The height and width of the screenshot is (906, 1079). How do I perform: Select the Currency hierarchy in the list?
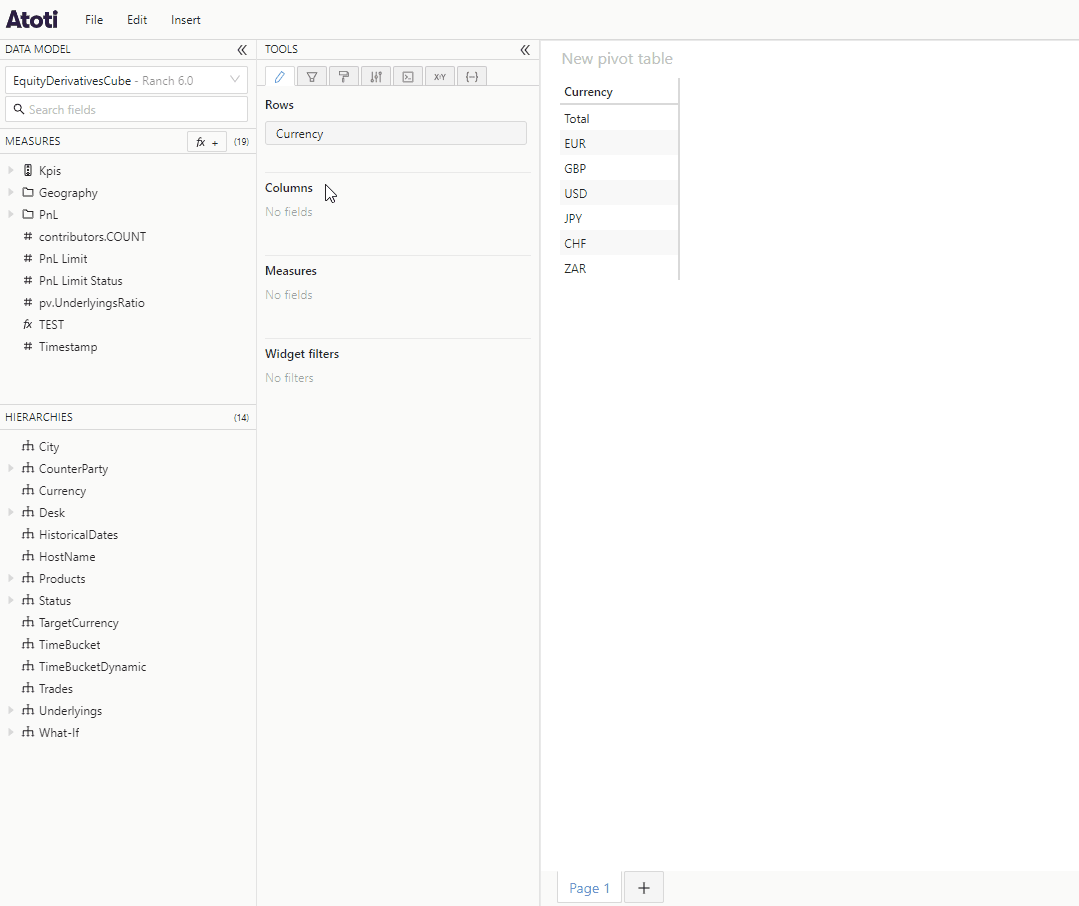click(x=62, y=490)
